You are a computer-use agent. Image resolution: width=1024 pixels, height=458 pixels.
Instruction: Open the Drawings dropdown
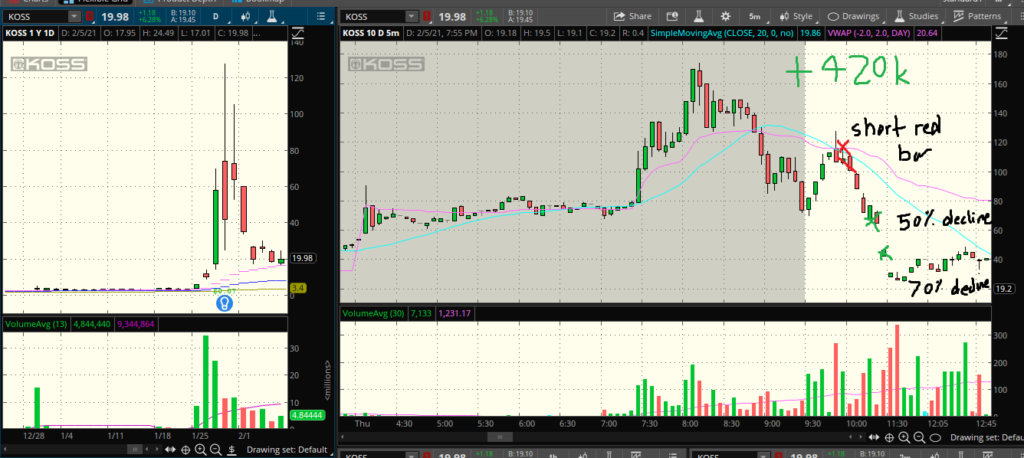coord(854,16)
